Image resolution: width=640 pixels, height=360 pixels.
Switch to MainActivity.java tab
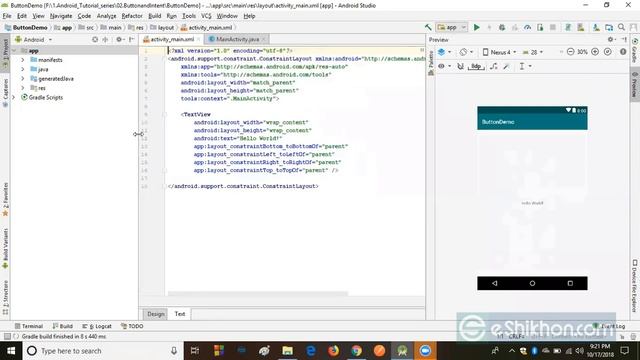238,39
